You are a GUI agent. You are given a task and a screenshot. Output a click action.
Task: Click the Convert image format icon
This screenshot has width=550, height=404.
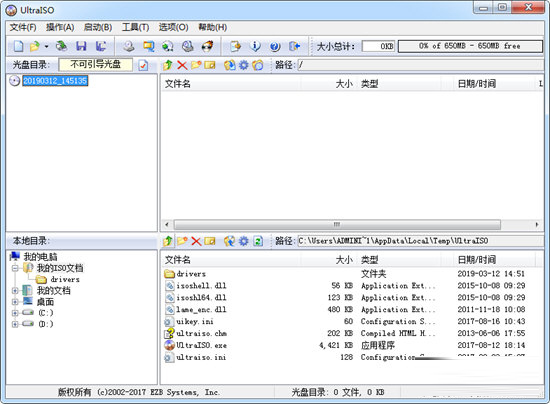(x=149, y=46)
